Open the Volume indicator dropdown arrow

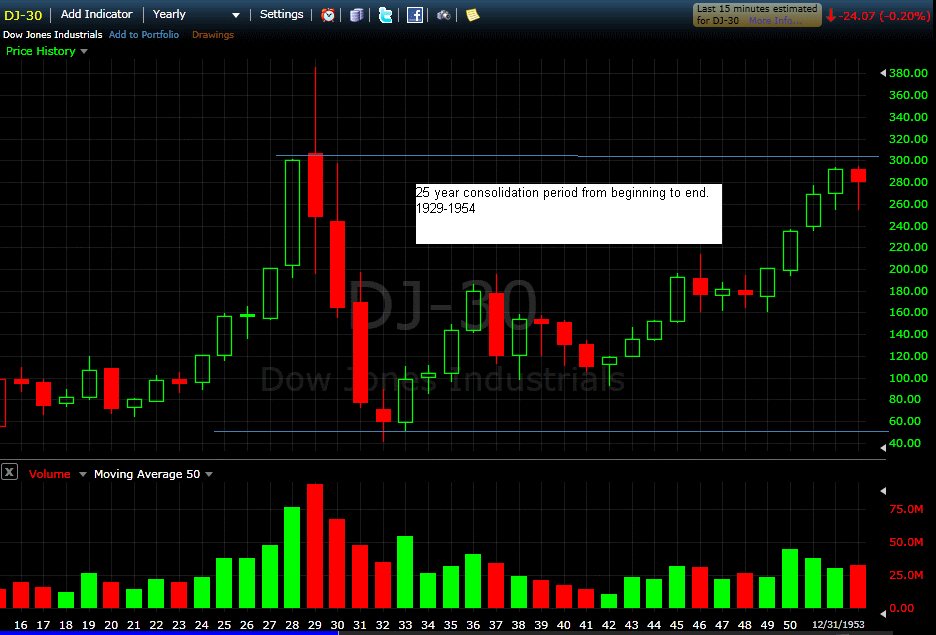82,474
